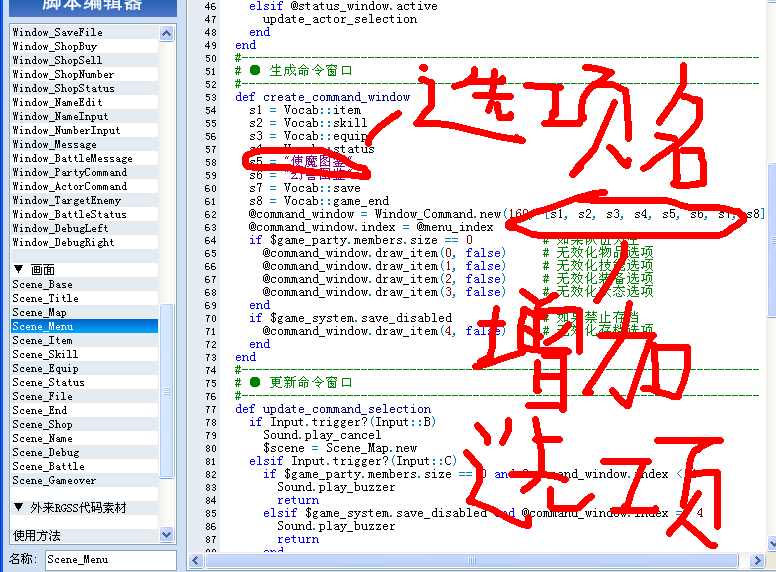Select 使用方法 entry in script list

pos(84,536)
